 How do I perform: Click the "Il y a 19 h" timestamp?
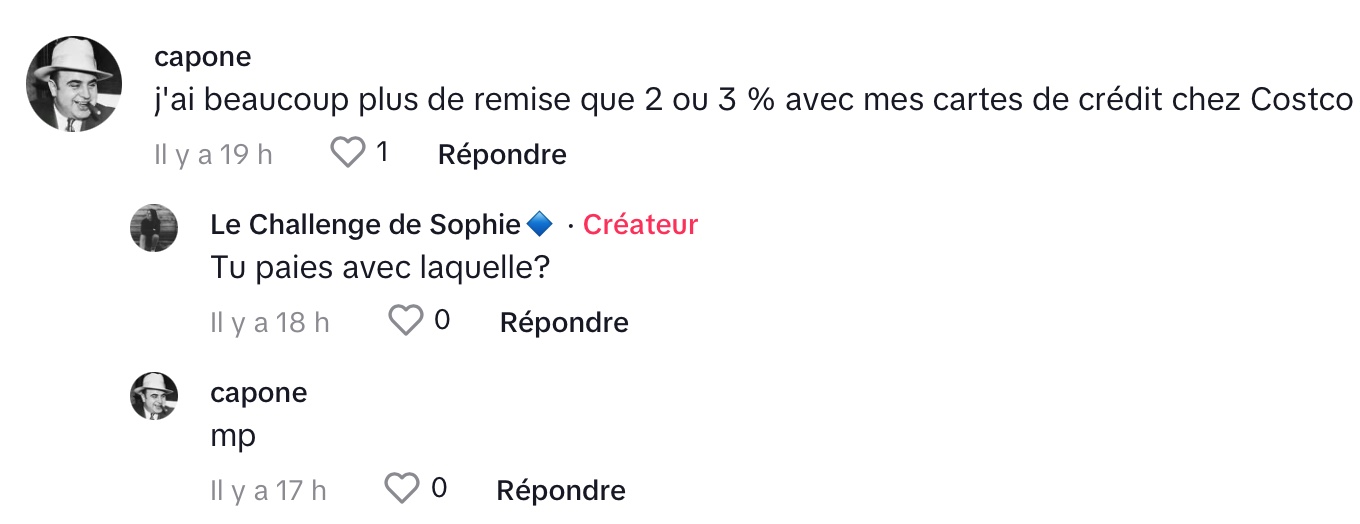pyautogui.click(x=214, y=155)
